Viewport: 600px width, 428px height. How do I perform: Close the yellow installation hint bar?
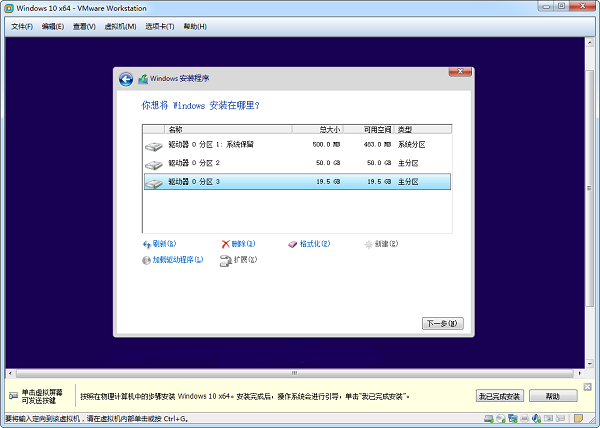point(588,387)
